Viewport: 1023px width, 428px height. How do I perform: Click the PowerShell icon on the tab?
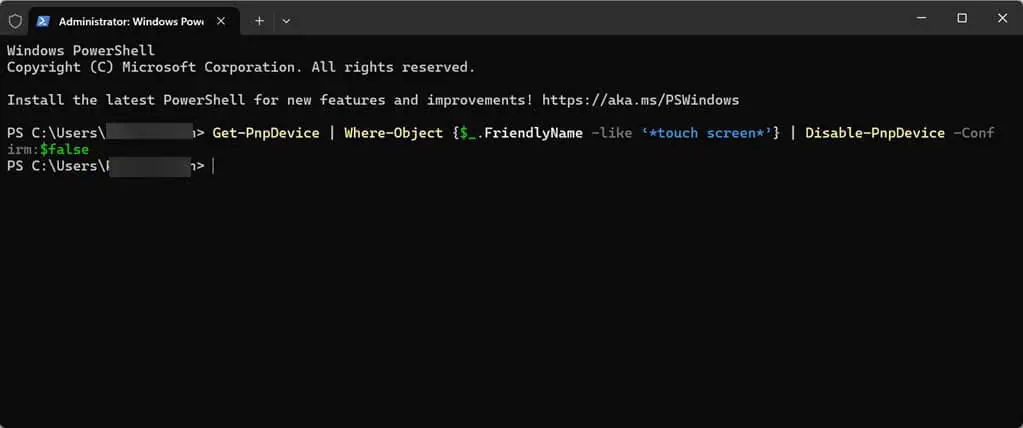pos(43,21)
